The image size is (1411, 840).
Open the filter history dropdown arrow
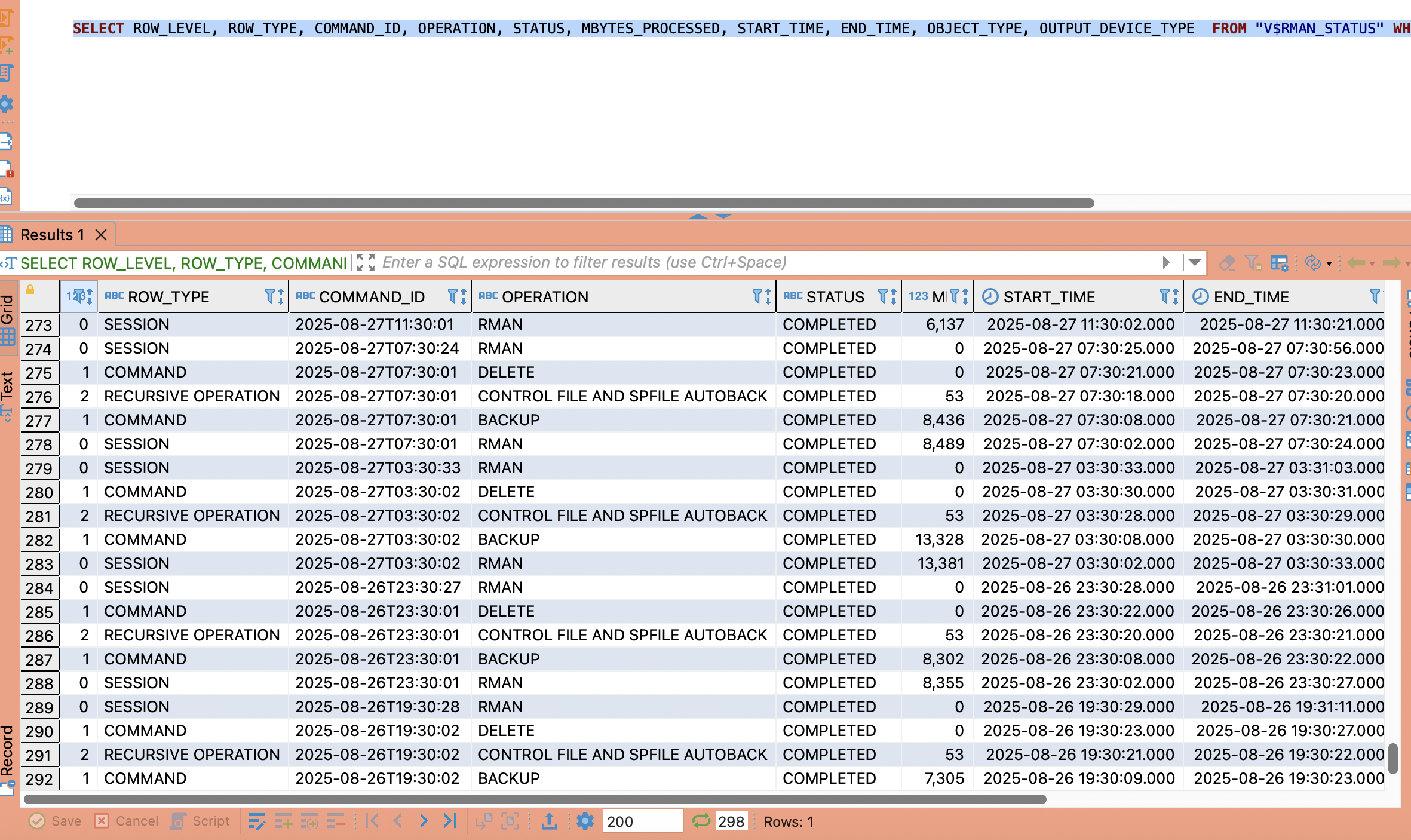click(1195, 263)
